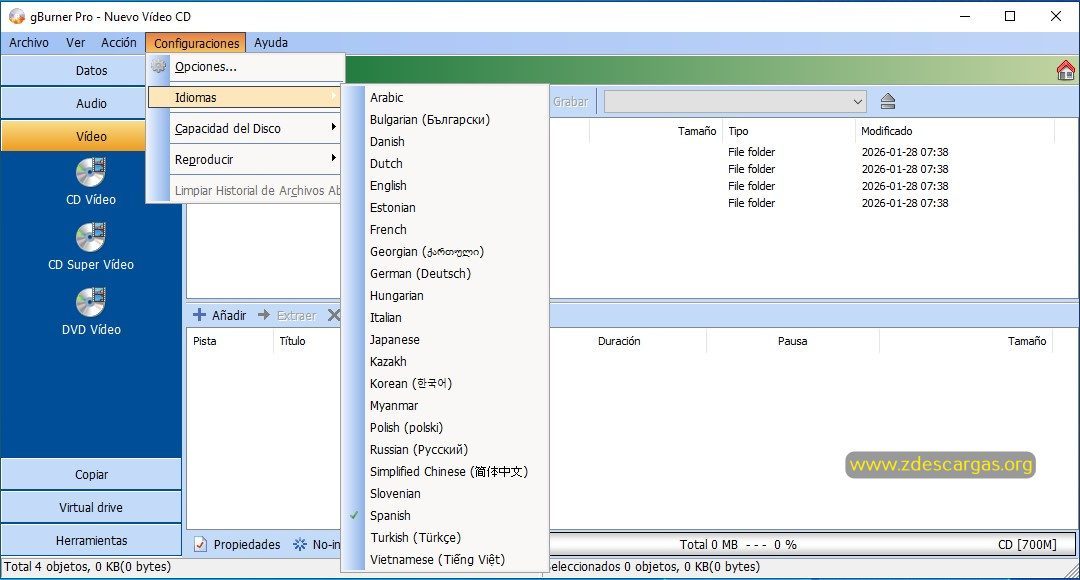Sort files by Tipo column
This screenshot has height=580, width=1080.
coord(788,131)
